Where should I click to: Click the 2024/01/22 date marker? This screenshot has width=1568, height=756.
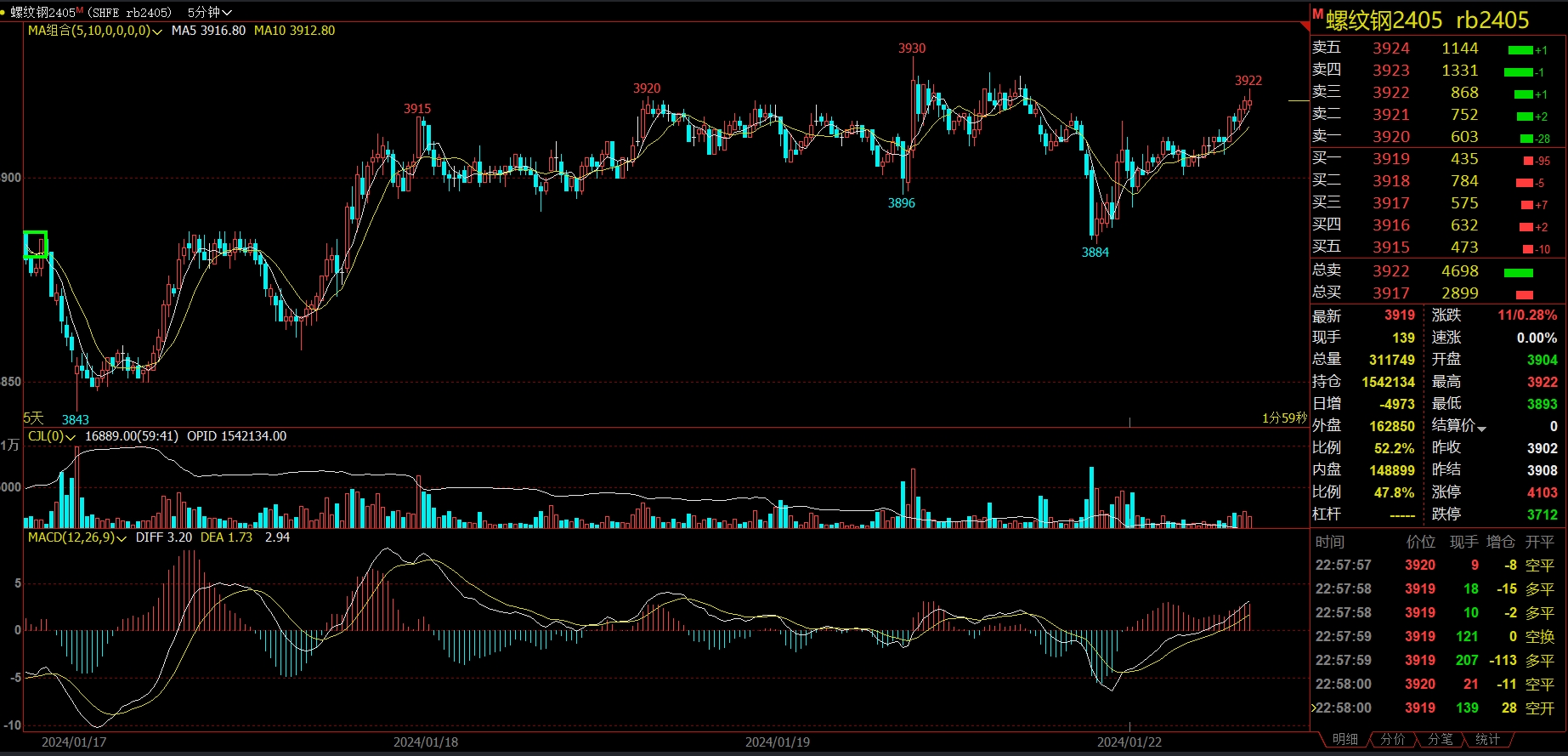(x=1129, y=742)
